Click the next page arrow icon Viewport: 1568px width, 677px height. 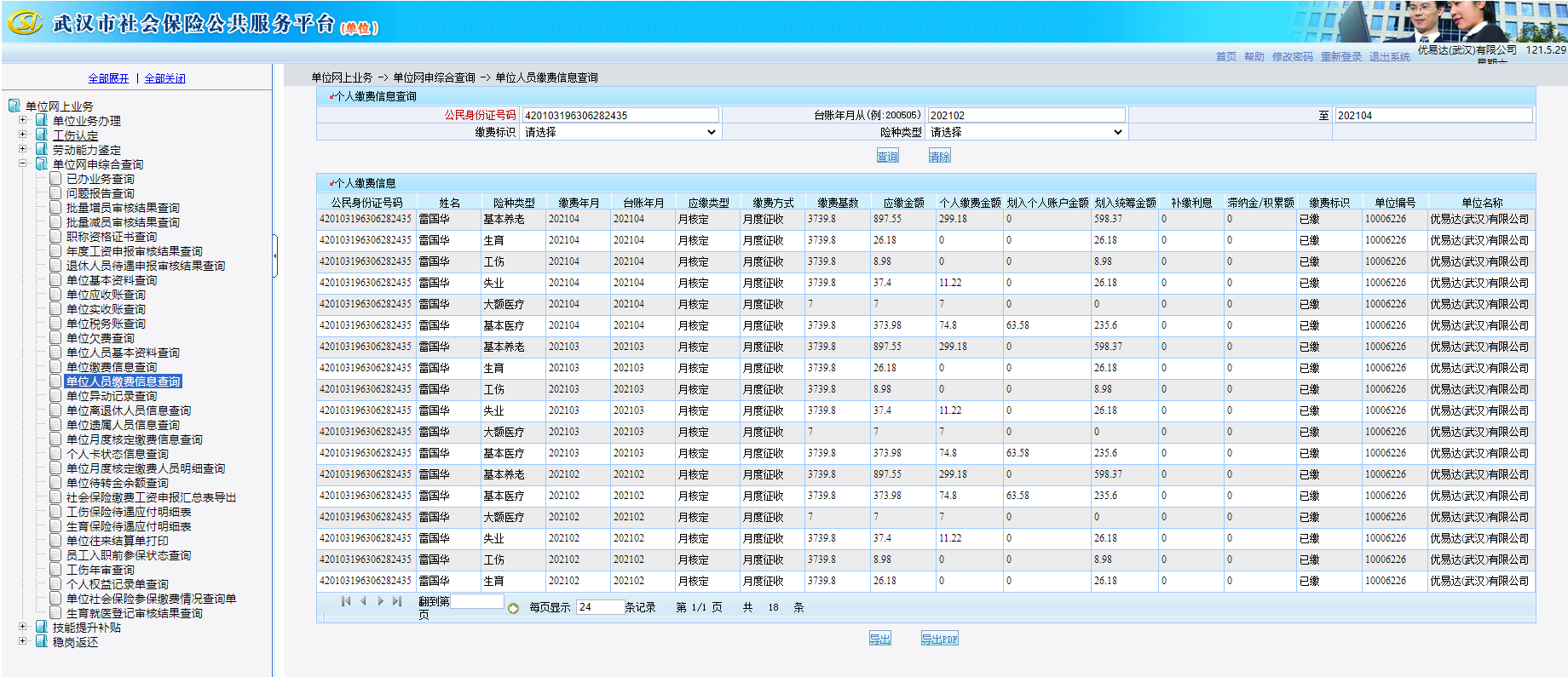coord(380,601)
